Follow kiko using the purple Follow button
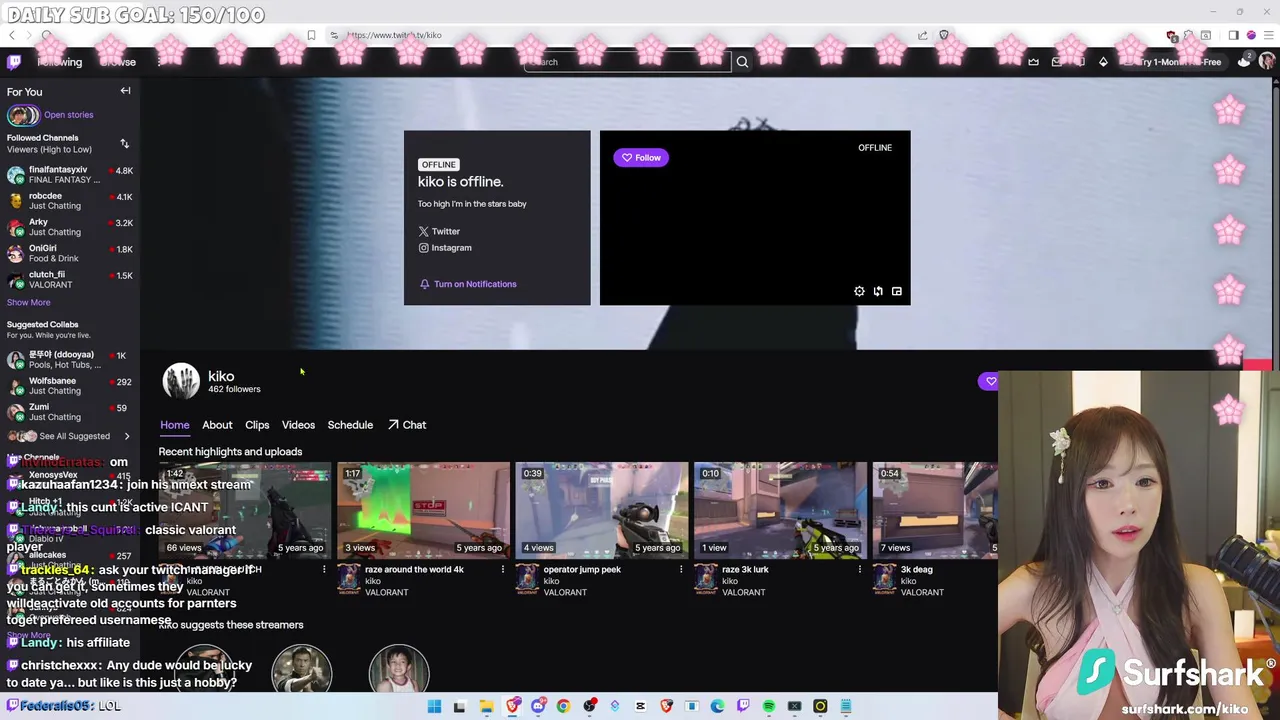The width and height of the screenshot is (1280, 720). click(641, 157)
